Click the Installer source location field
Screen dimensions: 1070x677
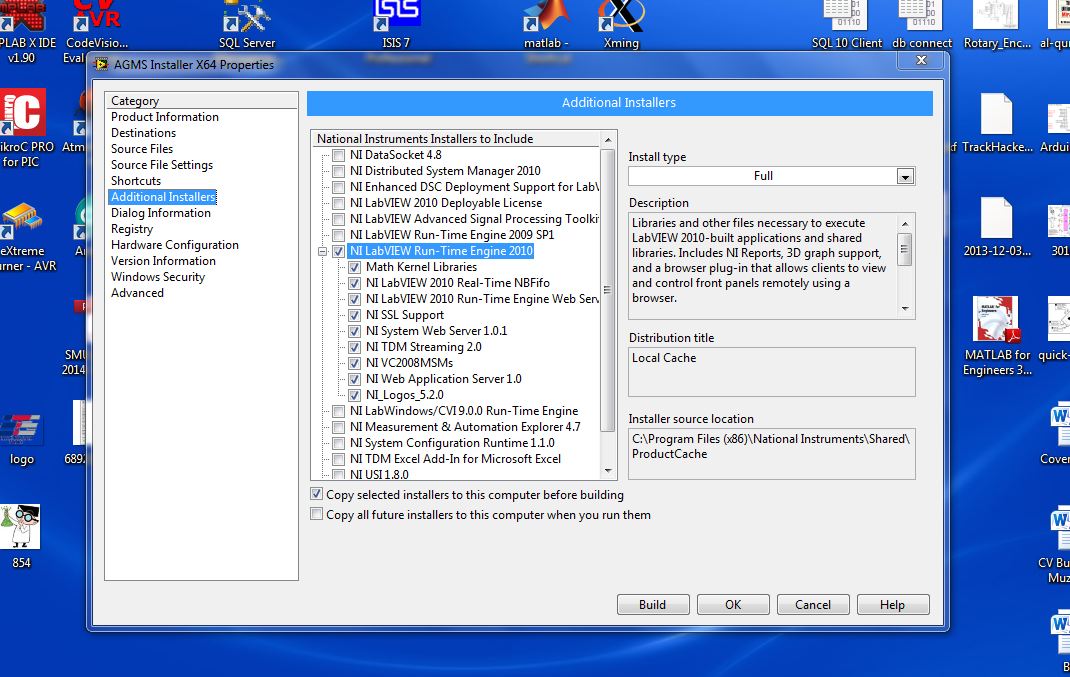tap(772, 454)
